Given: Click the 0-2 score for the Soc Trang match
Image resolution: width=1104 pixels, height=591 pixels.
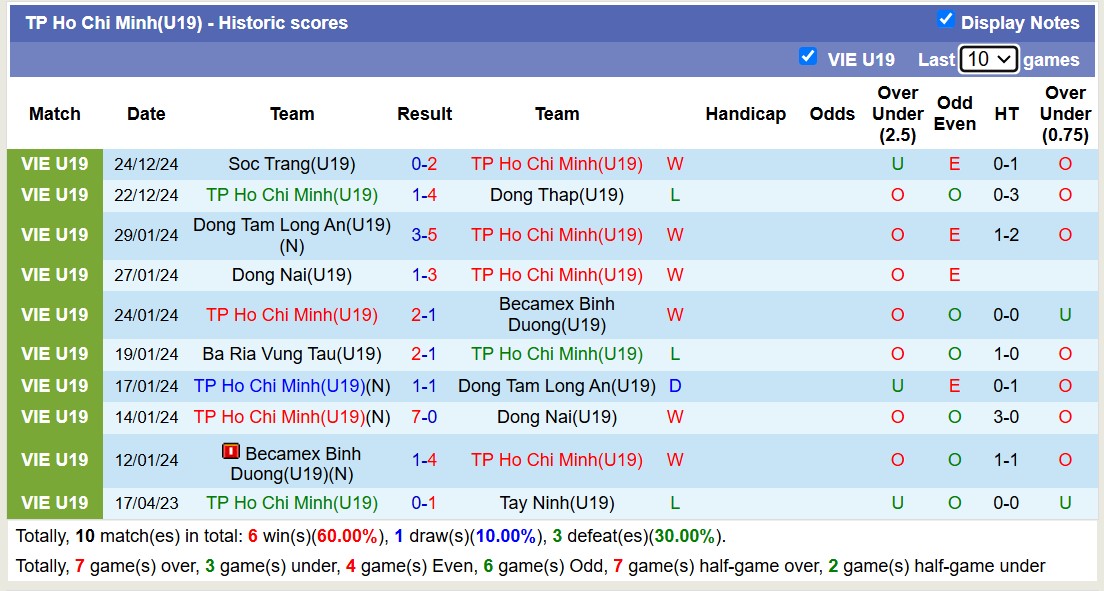Looking at the screenshot, I should [424, 164].
